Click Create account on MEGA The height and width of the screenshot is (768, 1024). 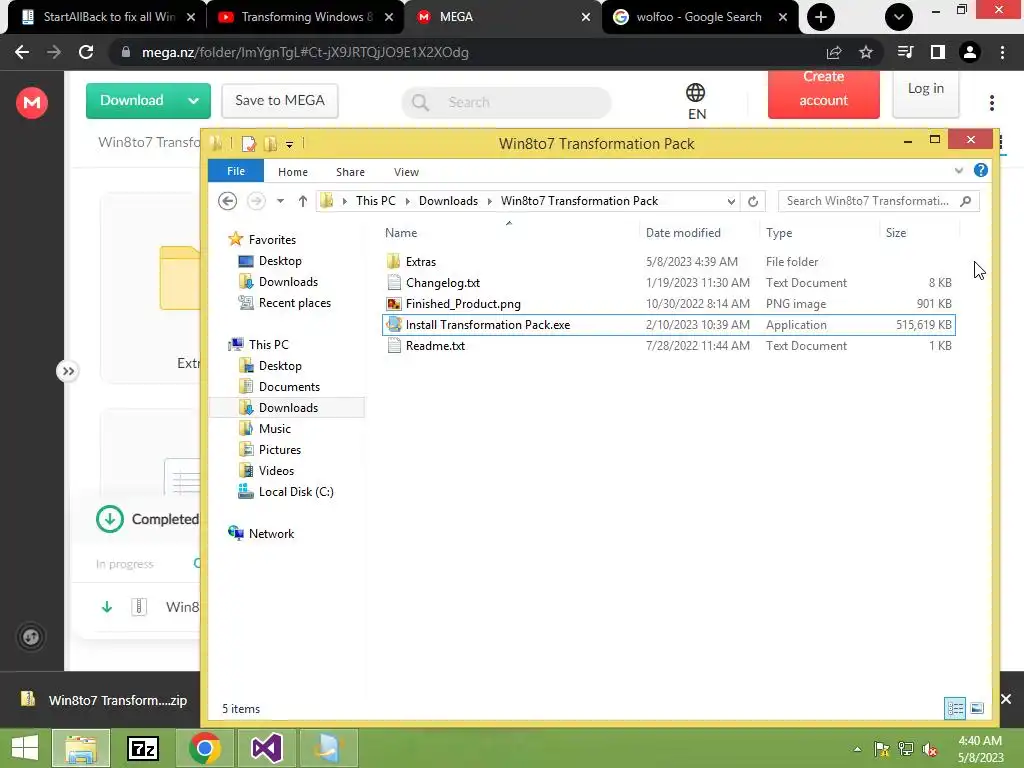coord(824,92)
